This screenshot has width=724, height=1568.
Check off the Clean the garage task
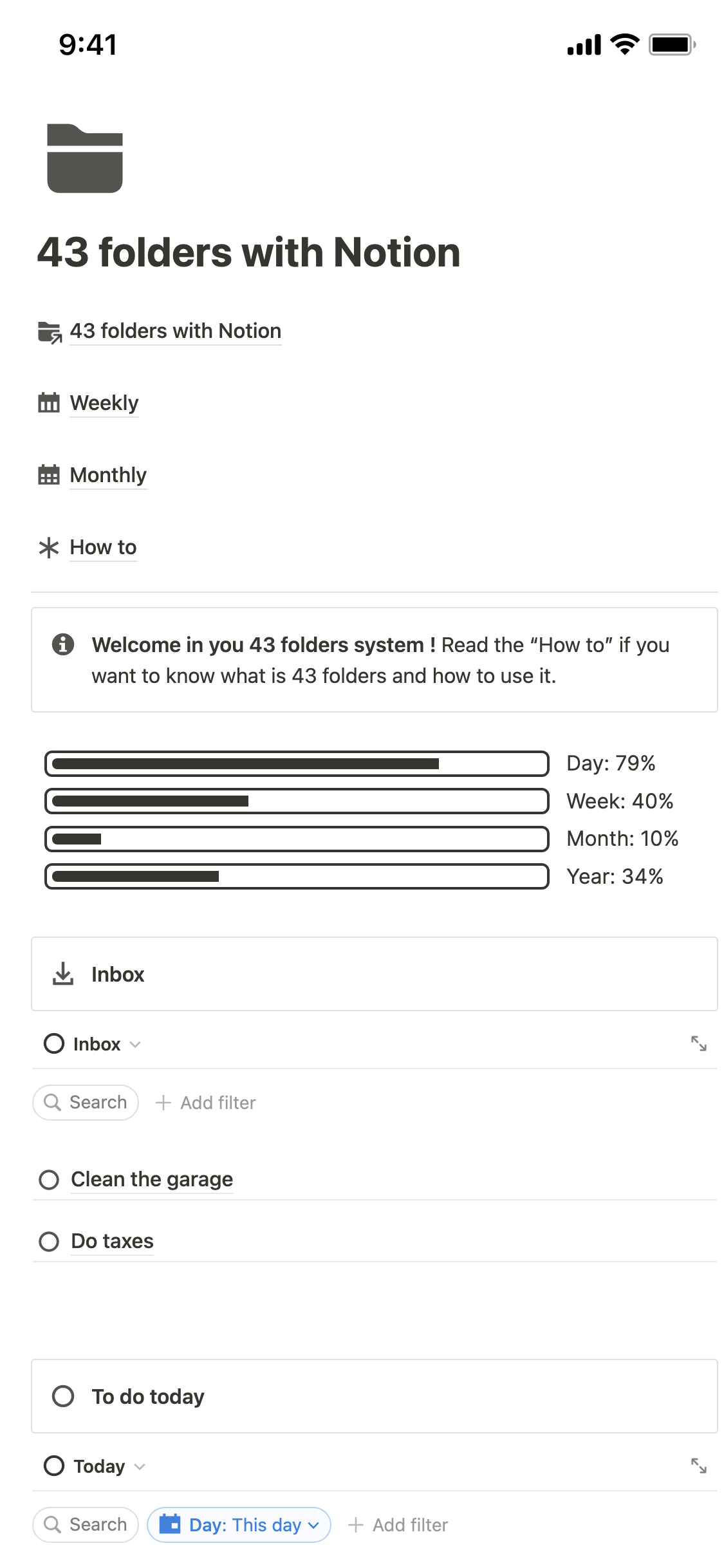click(x=49, y=1180)
